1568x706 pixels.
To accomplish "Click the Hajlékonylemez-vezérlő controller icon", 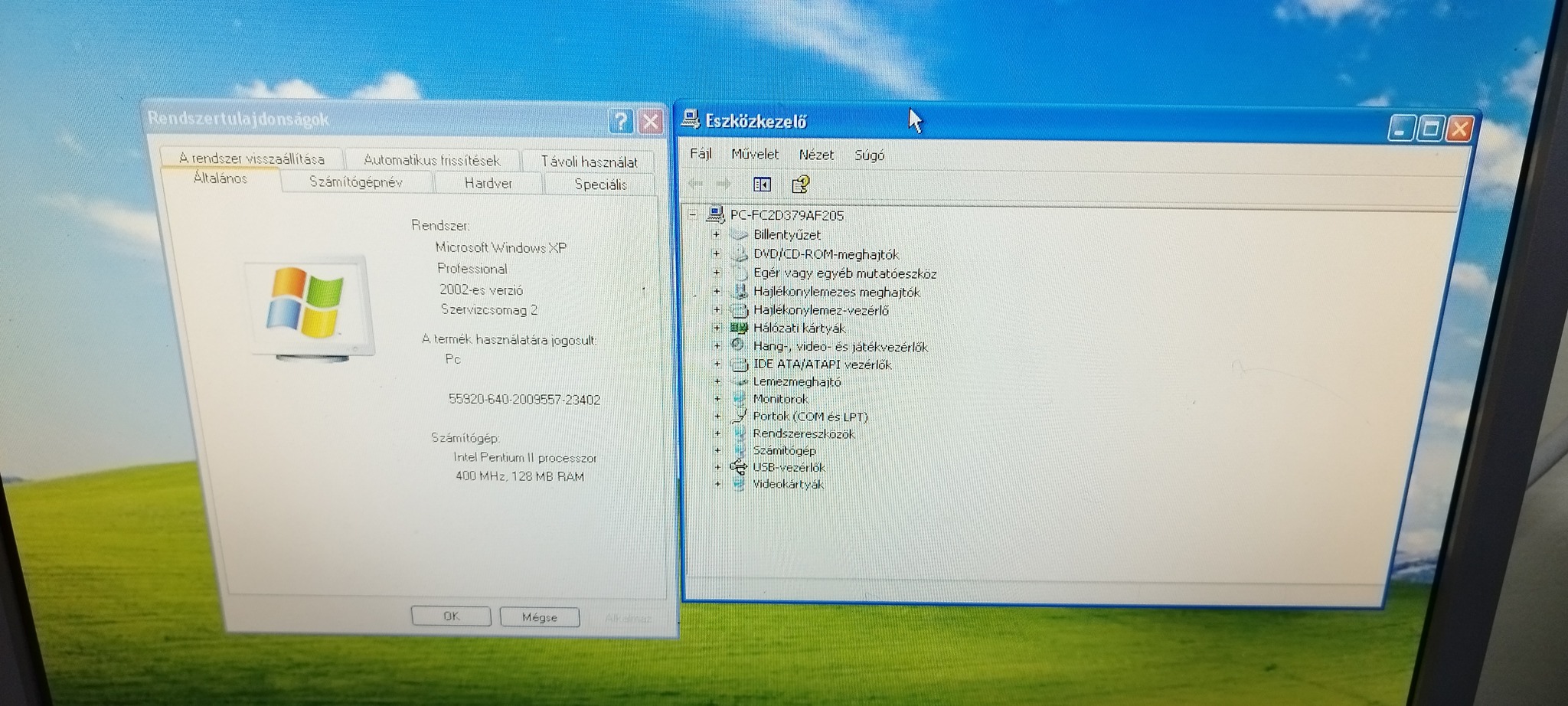I will coord(740,310).
